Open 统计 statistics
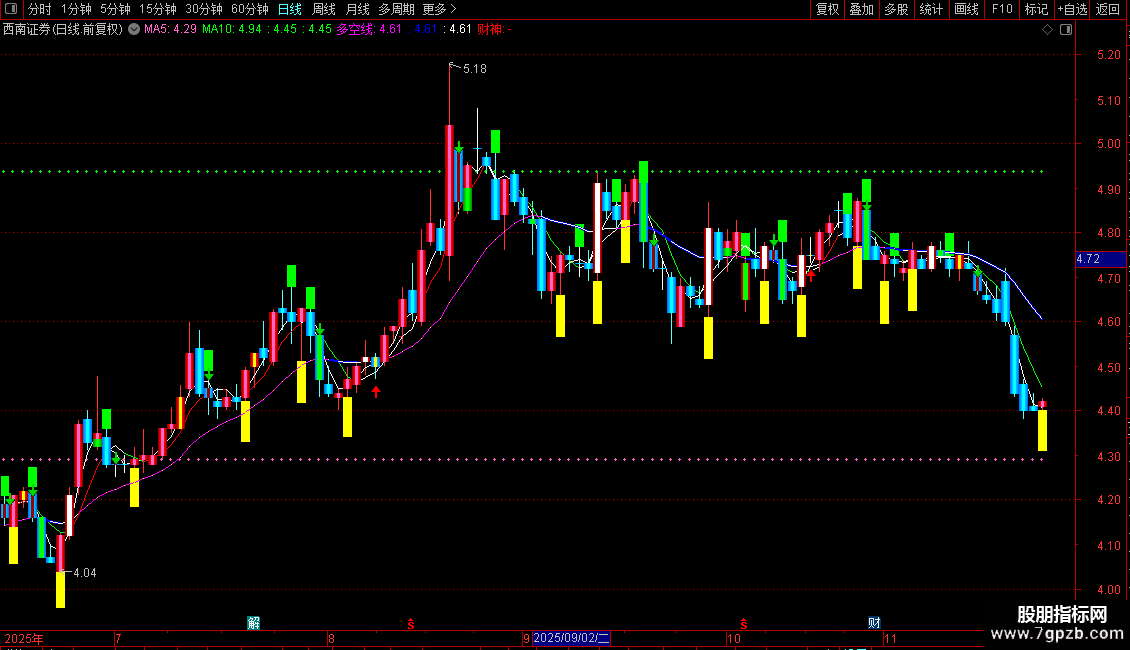Screen dimensions: 1130x650 [931, 9]
